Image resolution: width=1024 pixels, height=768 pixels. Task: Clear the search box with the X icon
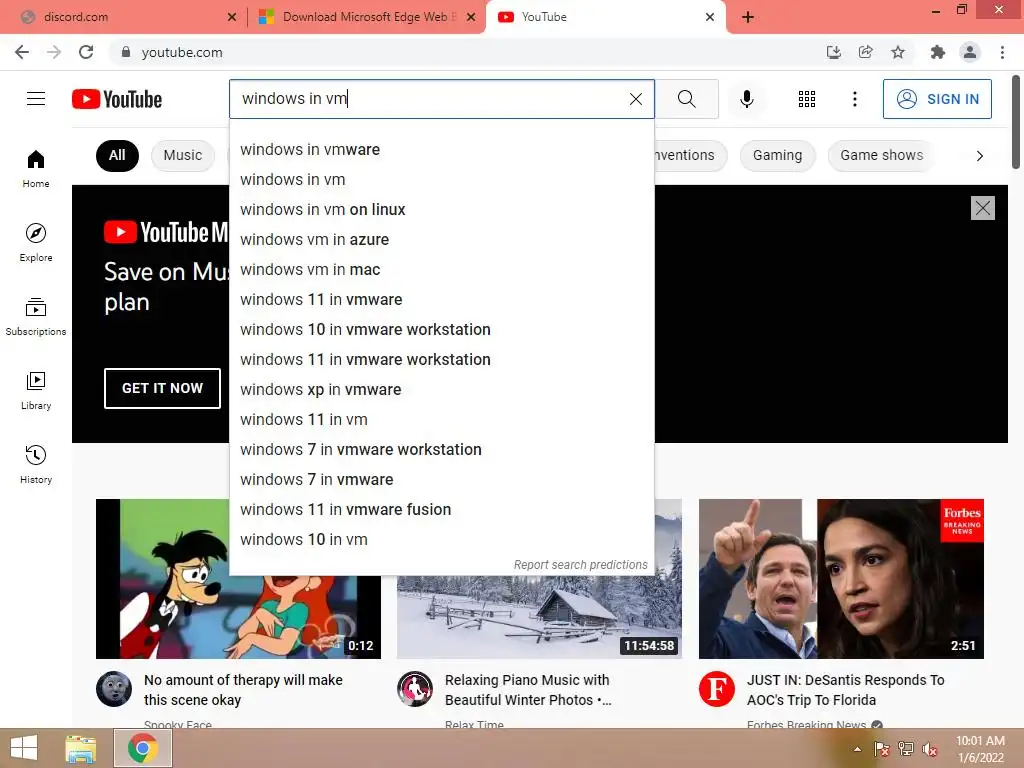(x=635, y=99)
